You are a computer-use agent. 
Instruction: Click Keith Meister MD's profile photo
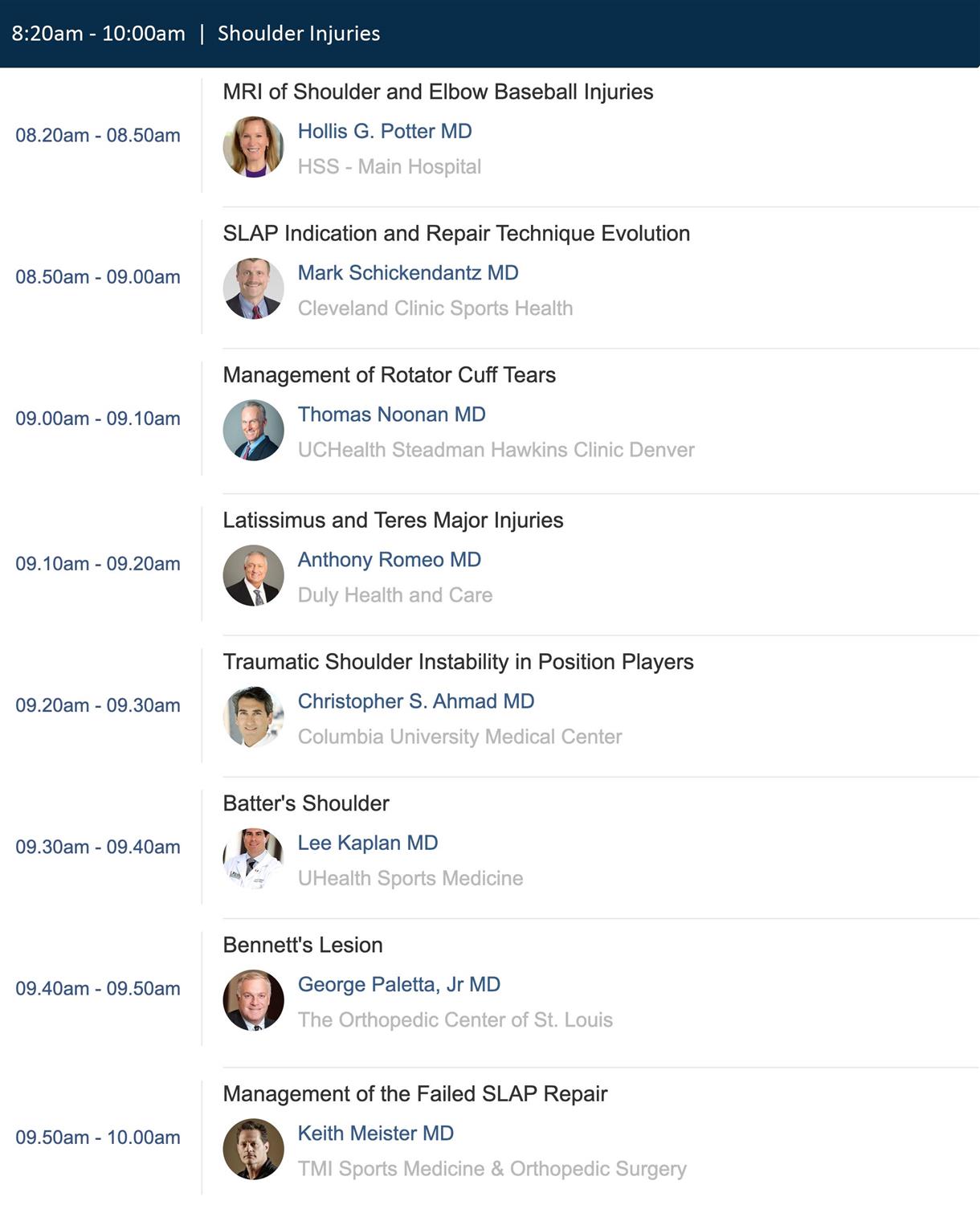click(253, 1149)
